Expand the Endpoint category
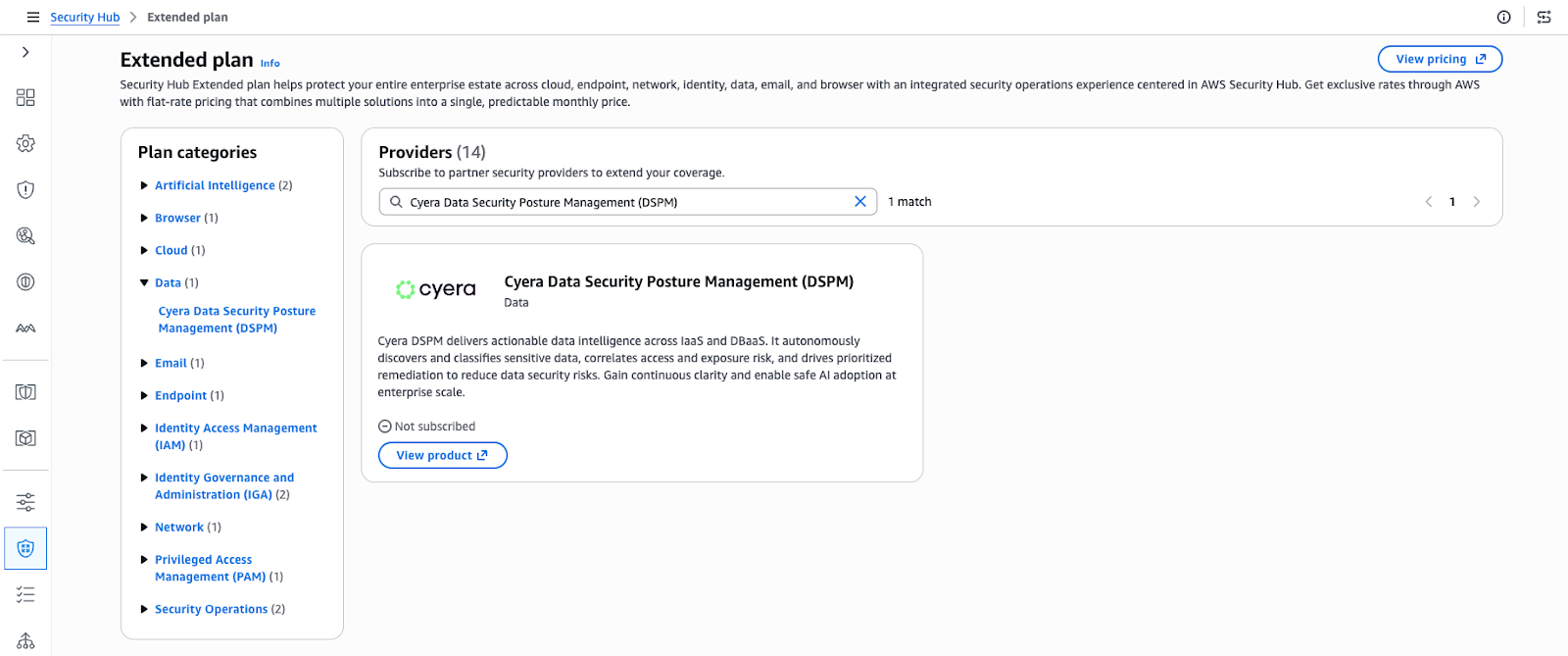Viewport: 1568px width, 656px height. (144, 395)
